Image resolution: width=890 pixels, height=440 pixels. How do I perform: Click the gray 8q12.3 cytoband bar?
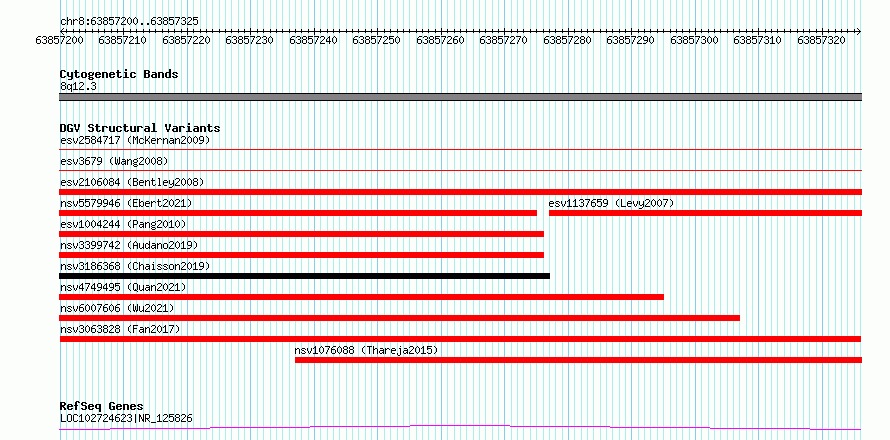click(460, 97)
